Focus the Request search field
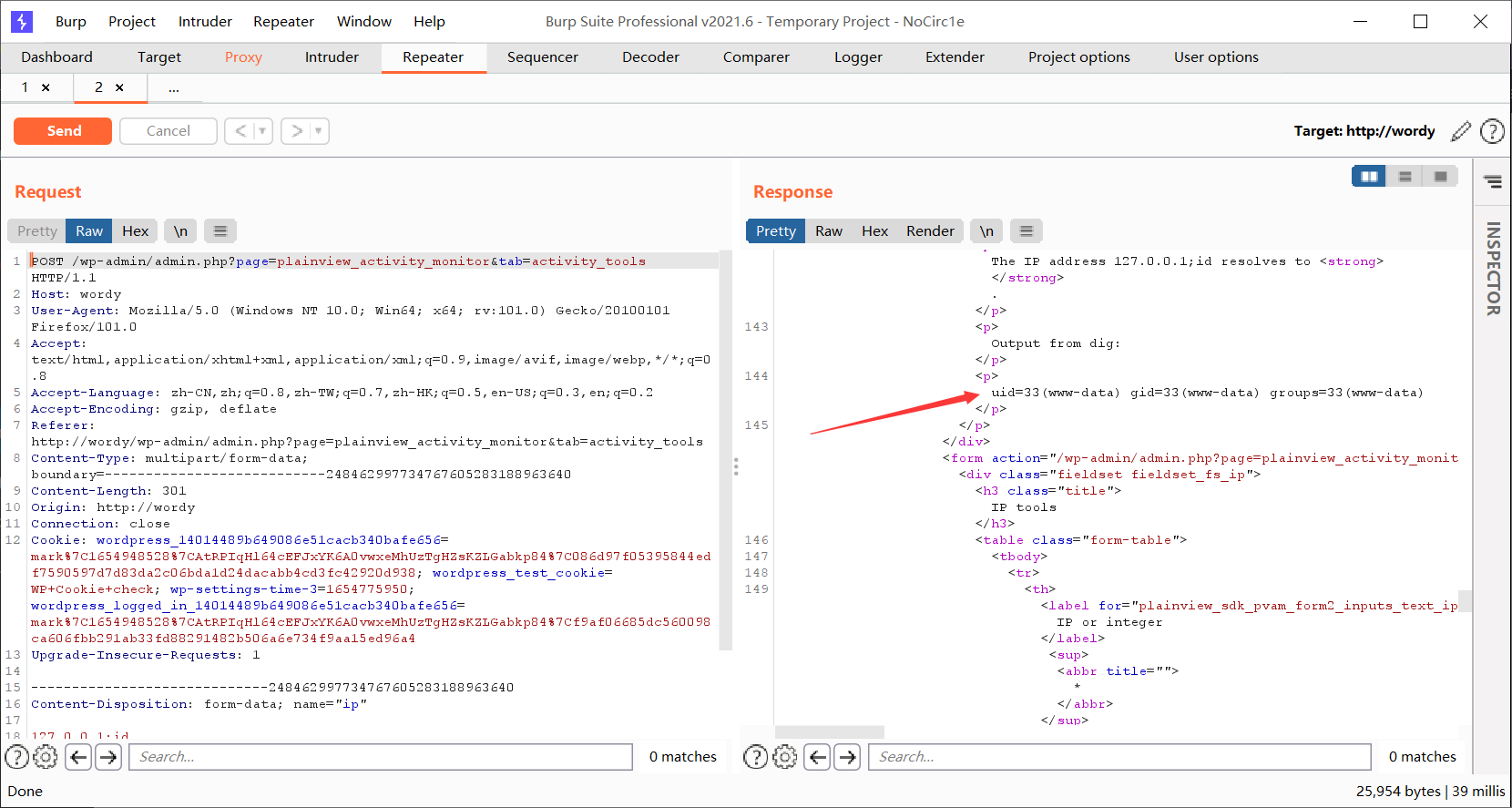The height and width of the screenshot is (808, 1512). pyautogui.click(x=381, y=757)
